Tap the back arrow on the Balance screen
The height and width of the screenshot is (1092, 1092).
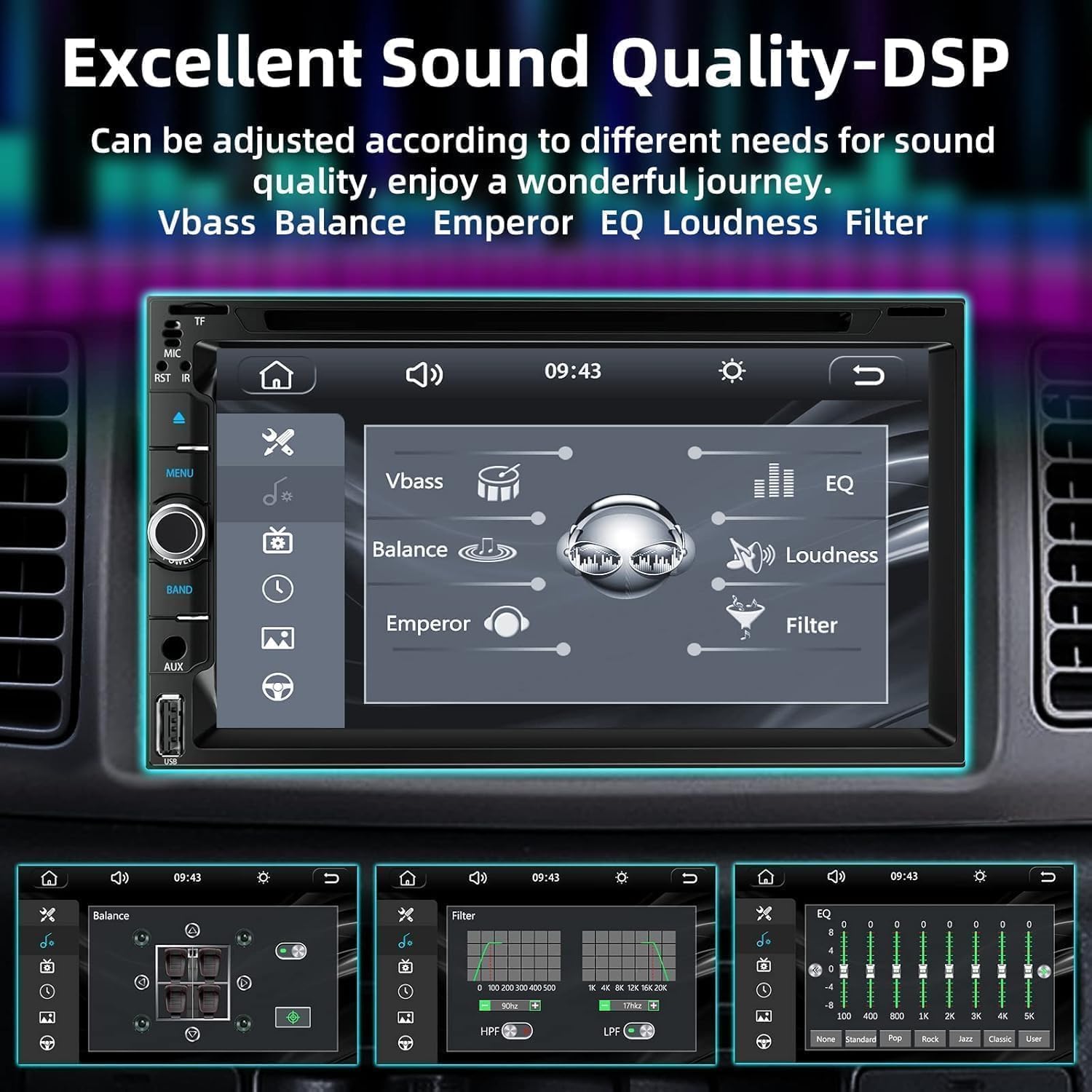(331, 878)
